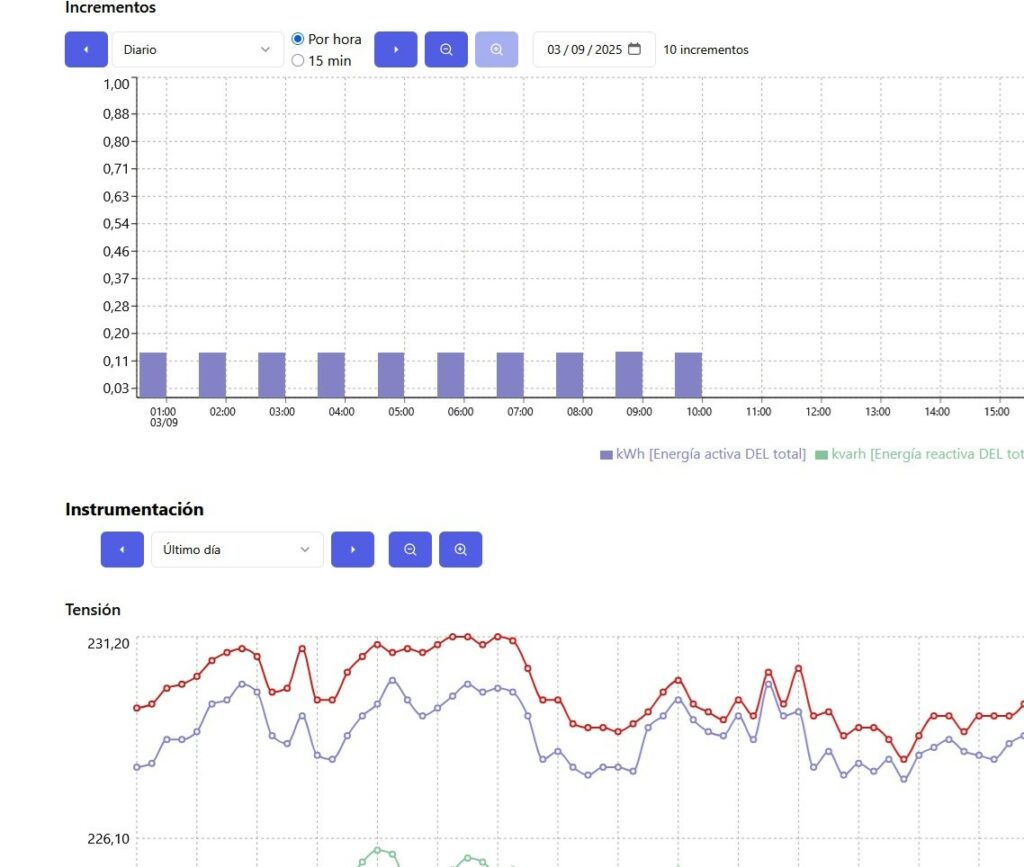Image resolution: width=1024 pixels, height=867 pixels.
Task: Click the 01:00 bar in Incrementos chart
Action: tap(153, 375)
